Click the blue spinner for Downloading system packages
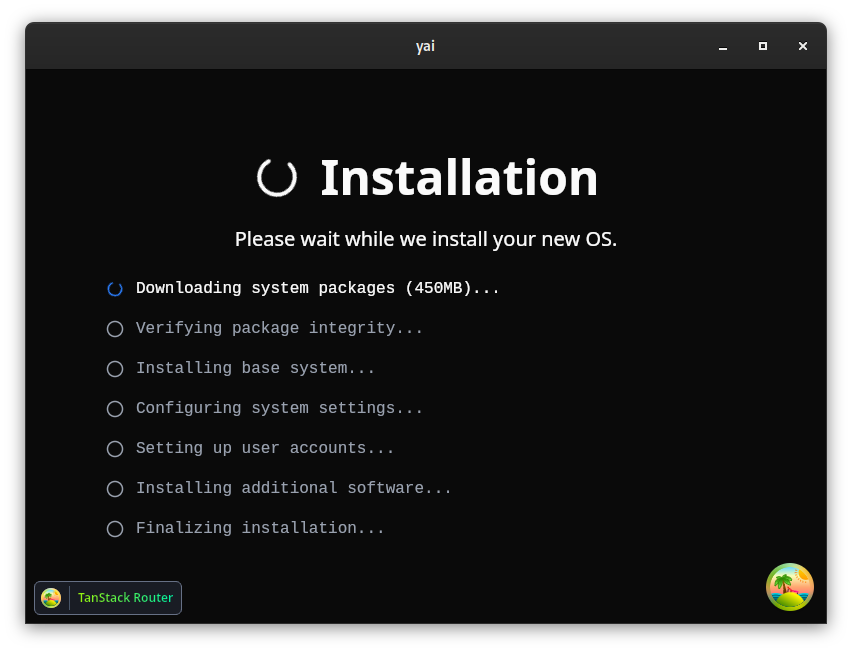 [x=115, y=289]
